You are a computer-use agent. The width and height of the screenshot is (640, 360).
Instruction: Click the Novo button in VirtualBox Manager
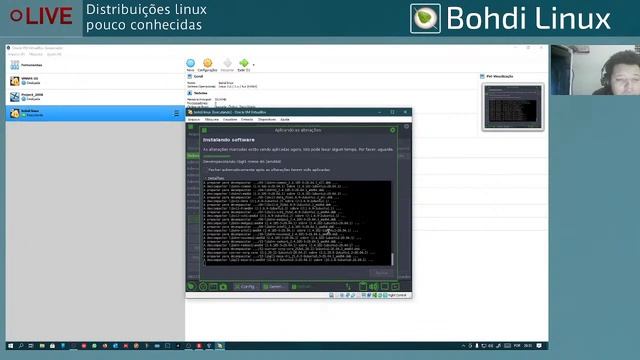(x=190, y=65)
